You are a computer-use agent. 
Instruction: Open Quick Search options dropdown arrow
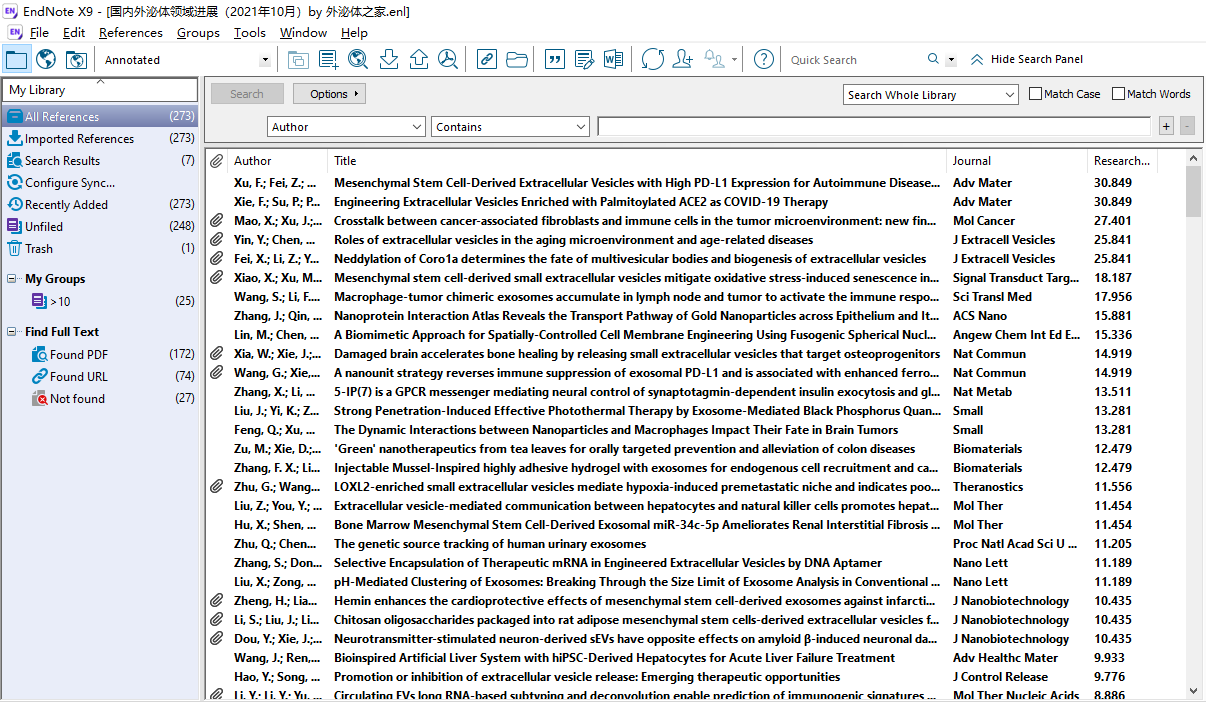[x=951, y=60]
